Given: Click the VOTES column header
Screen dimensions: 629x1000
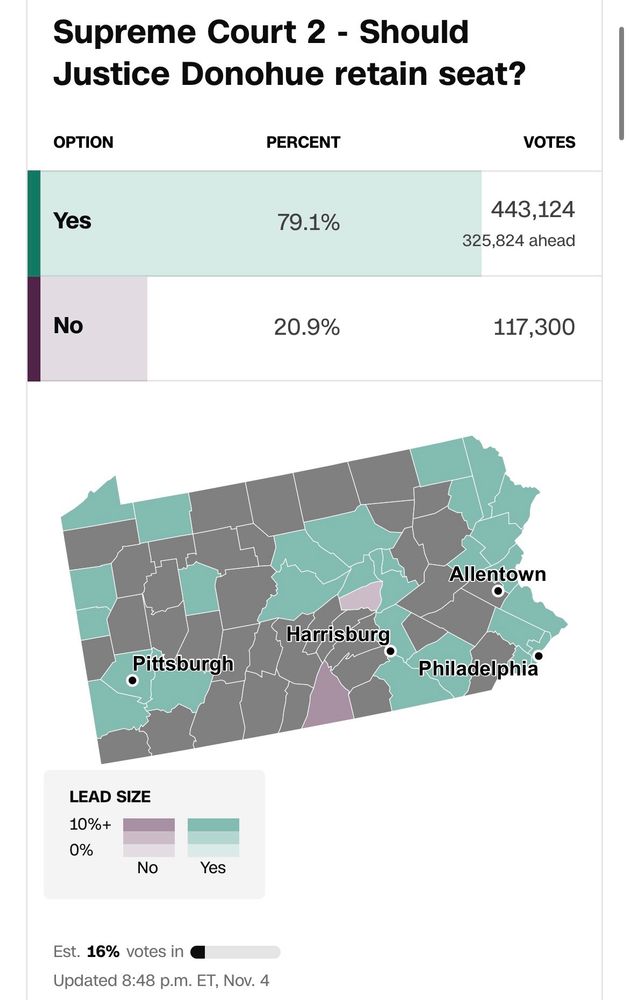Looking at the screenshot, I should coord(549,142).
